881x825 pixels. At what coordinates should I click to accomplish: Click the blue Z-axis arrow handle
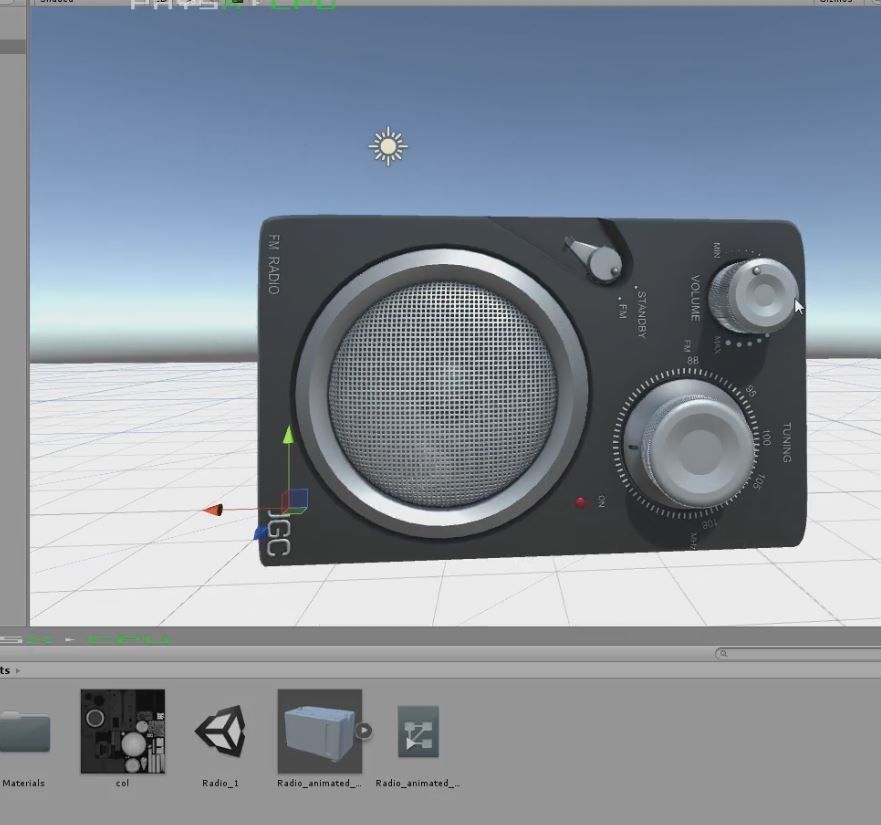click(261, 533)
